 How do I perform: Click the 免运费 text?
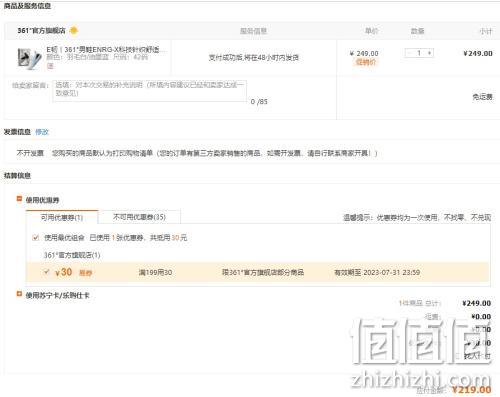click(482, 97)
